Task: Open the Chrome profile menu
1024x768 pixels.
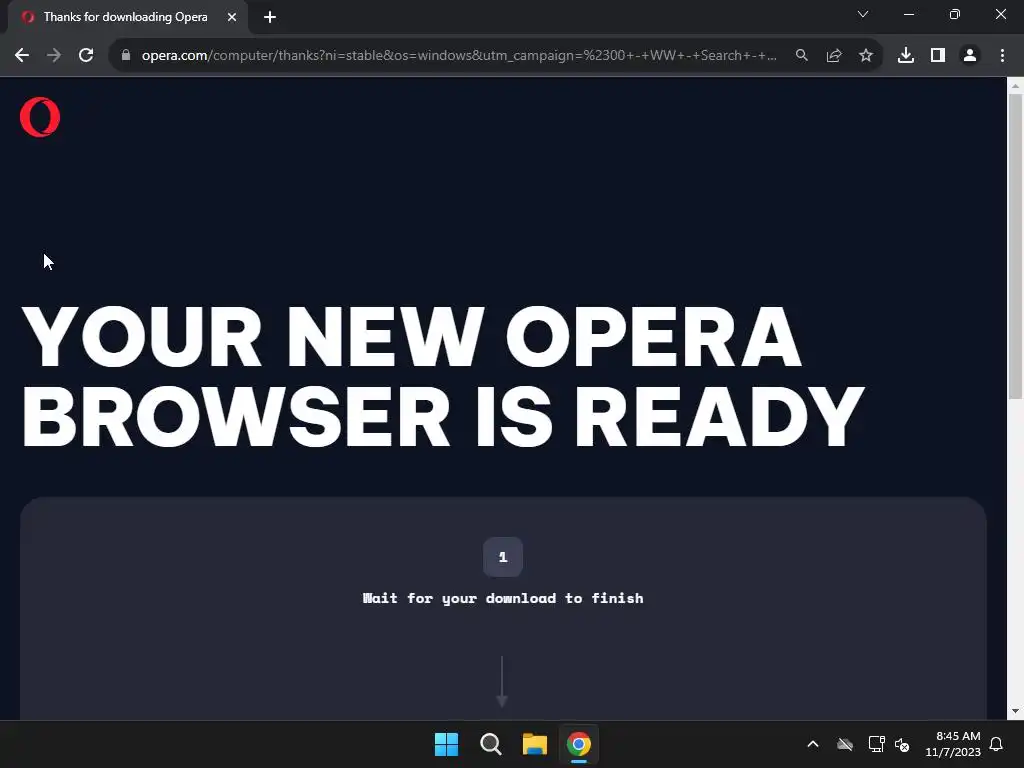Action: click(970, 56)
